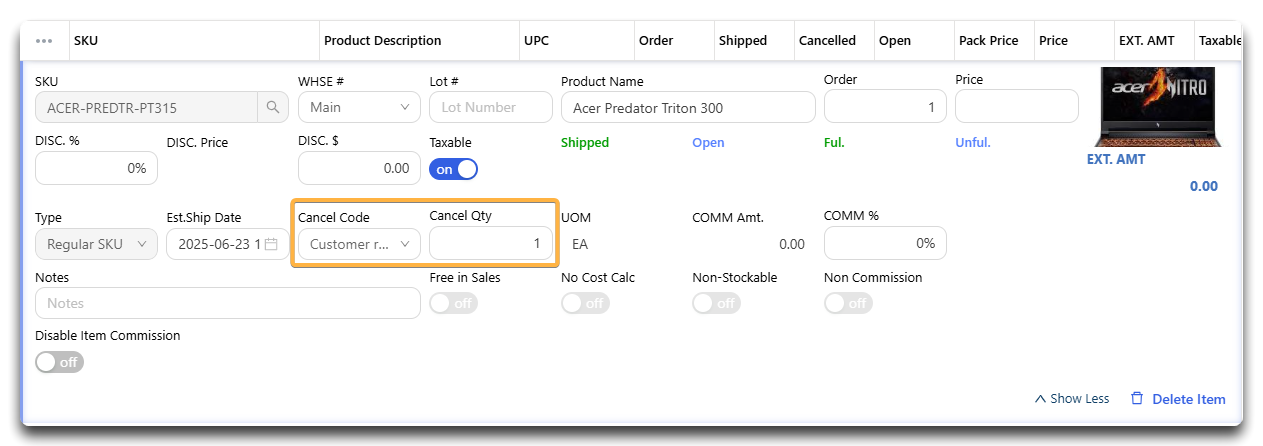Screen dimensions: 1263x446
Task: Click Show Less to collapse details
Action: [1079, 399]
